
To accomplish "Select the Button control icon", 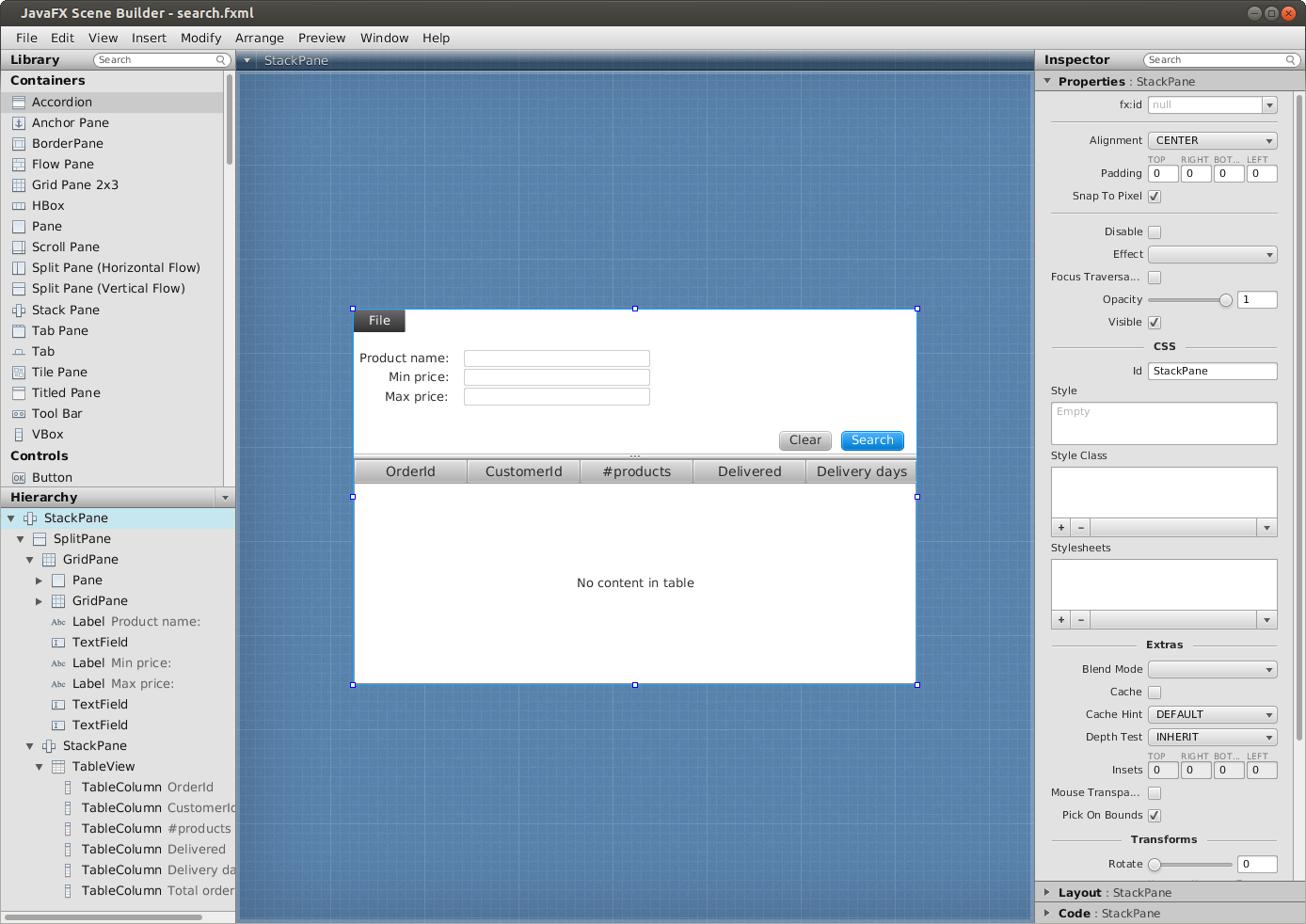I will pyautogui.click(x=19, y=478).
